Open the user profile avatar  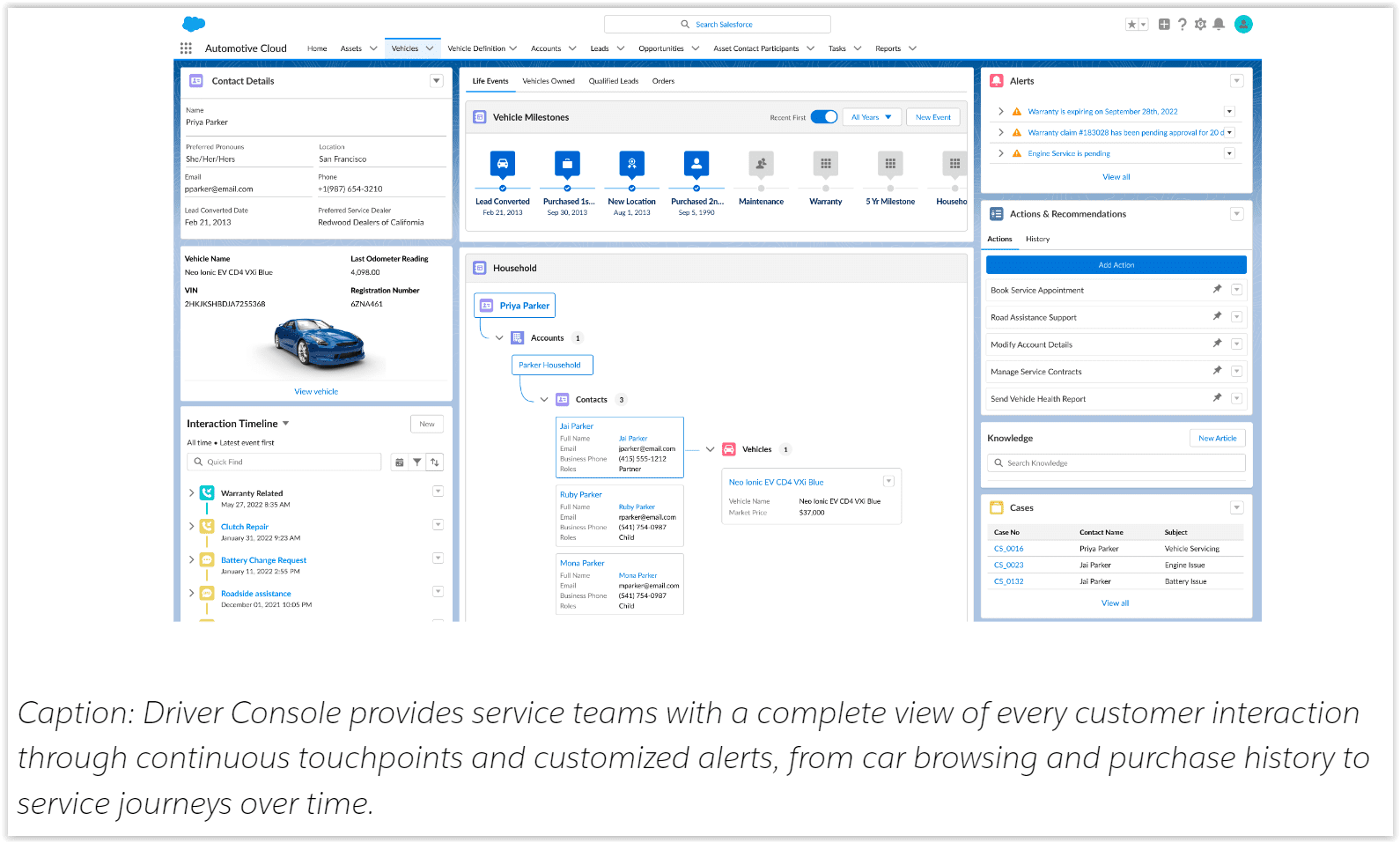(x=1243, y=25)
